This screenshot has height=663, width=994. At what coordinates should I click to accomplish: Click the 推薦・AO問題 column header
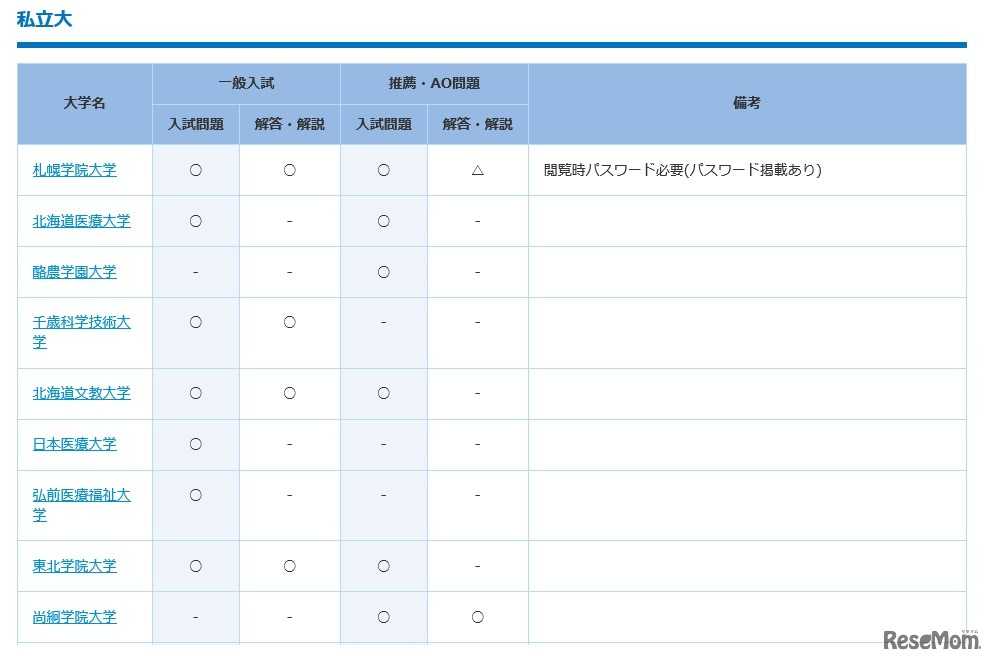[433, 83]
